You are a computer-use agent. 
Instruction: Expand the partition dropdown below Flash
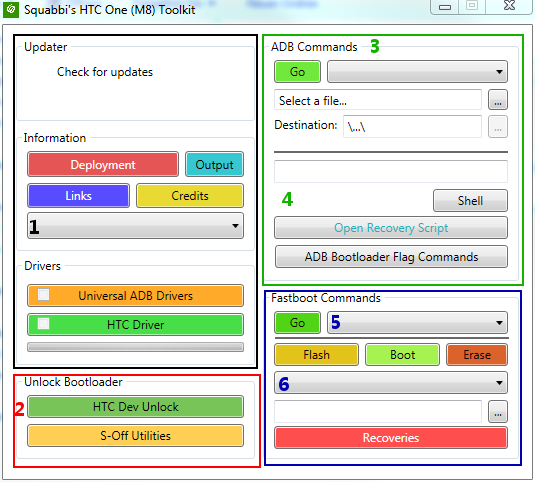[x=391, y=383]
